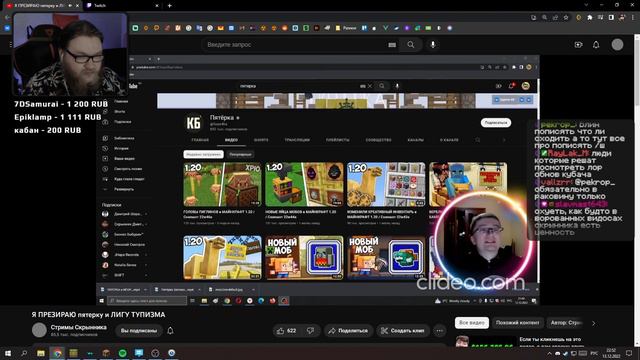The width and height of the screenshot is (640, 360).
Task: Open File Explorer from the taskbar
Action: [x=40, y=353]
